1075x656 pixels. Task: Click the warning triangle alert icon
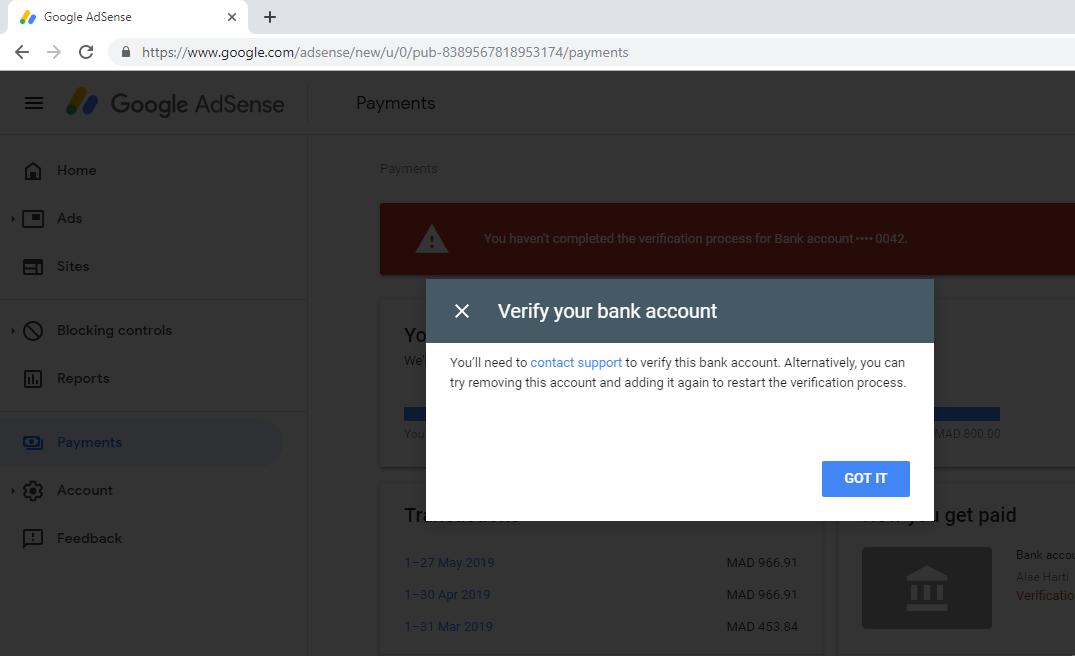point(432,239)
